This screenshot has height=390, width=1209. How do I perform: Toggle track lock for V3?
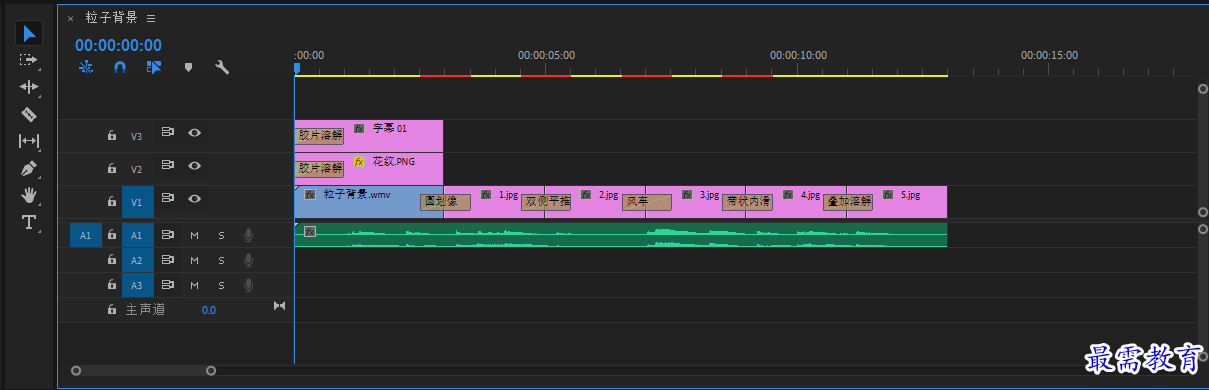point(112,135)
